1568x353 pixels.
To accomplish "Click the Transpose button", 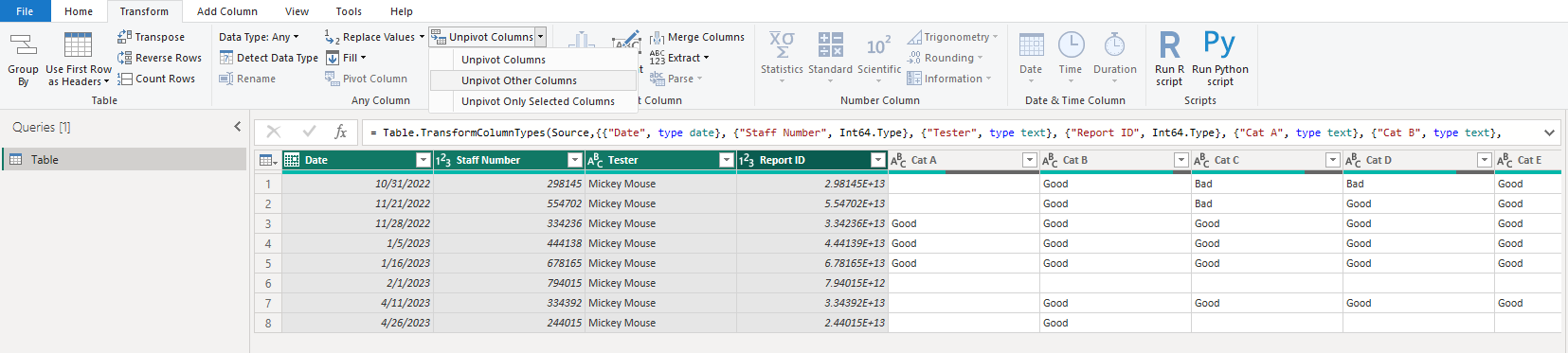I will pos(151,37).
